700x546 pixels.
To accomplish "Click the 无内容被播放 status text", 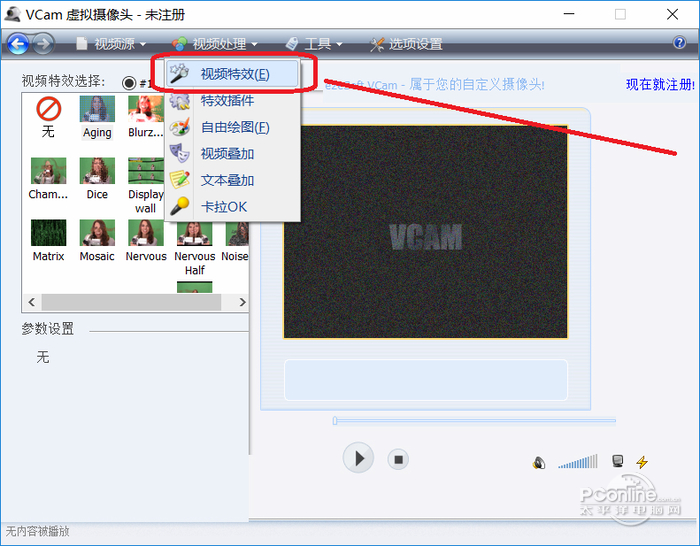I will pos(38,531).
